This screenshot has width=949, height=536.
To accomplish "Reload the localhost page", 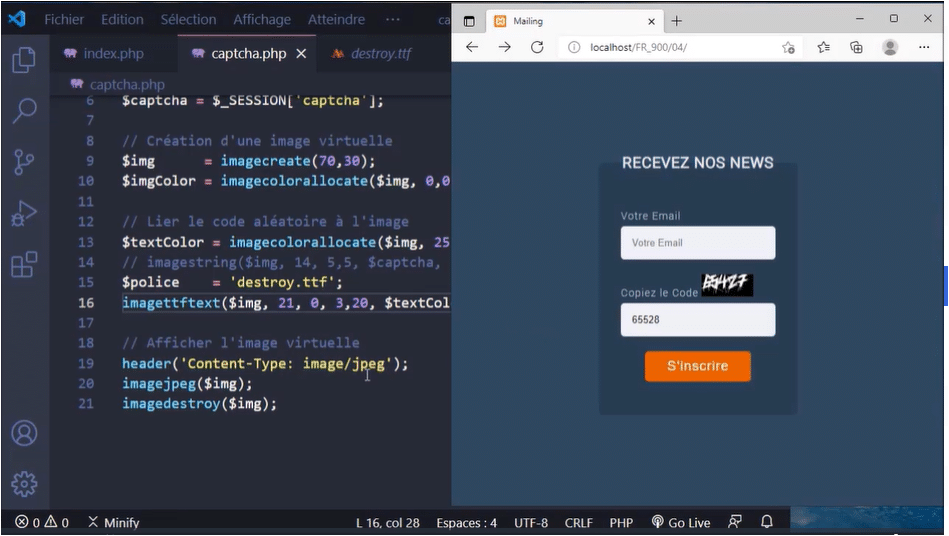I will coord(537,47).
